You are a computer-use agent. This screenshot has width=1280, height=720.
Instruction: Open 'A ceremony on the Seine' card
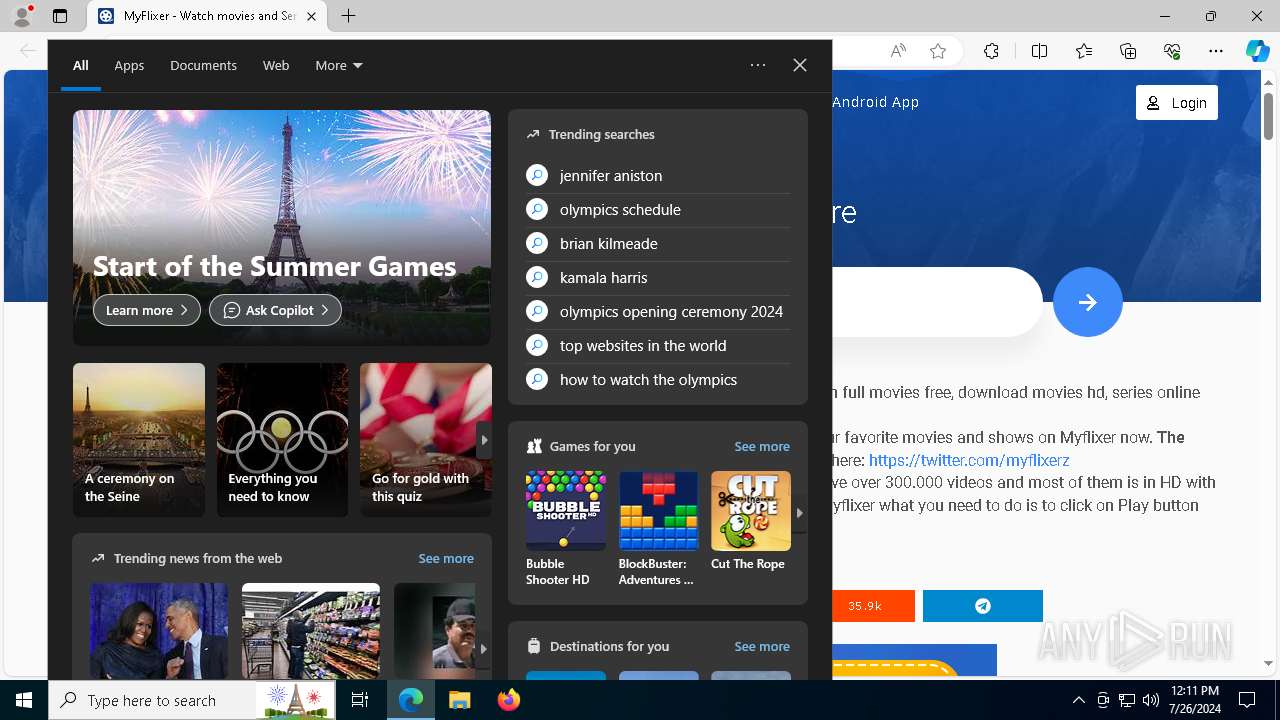click(139, 440)
